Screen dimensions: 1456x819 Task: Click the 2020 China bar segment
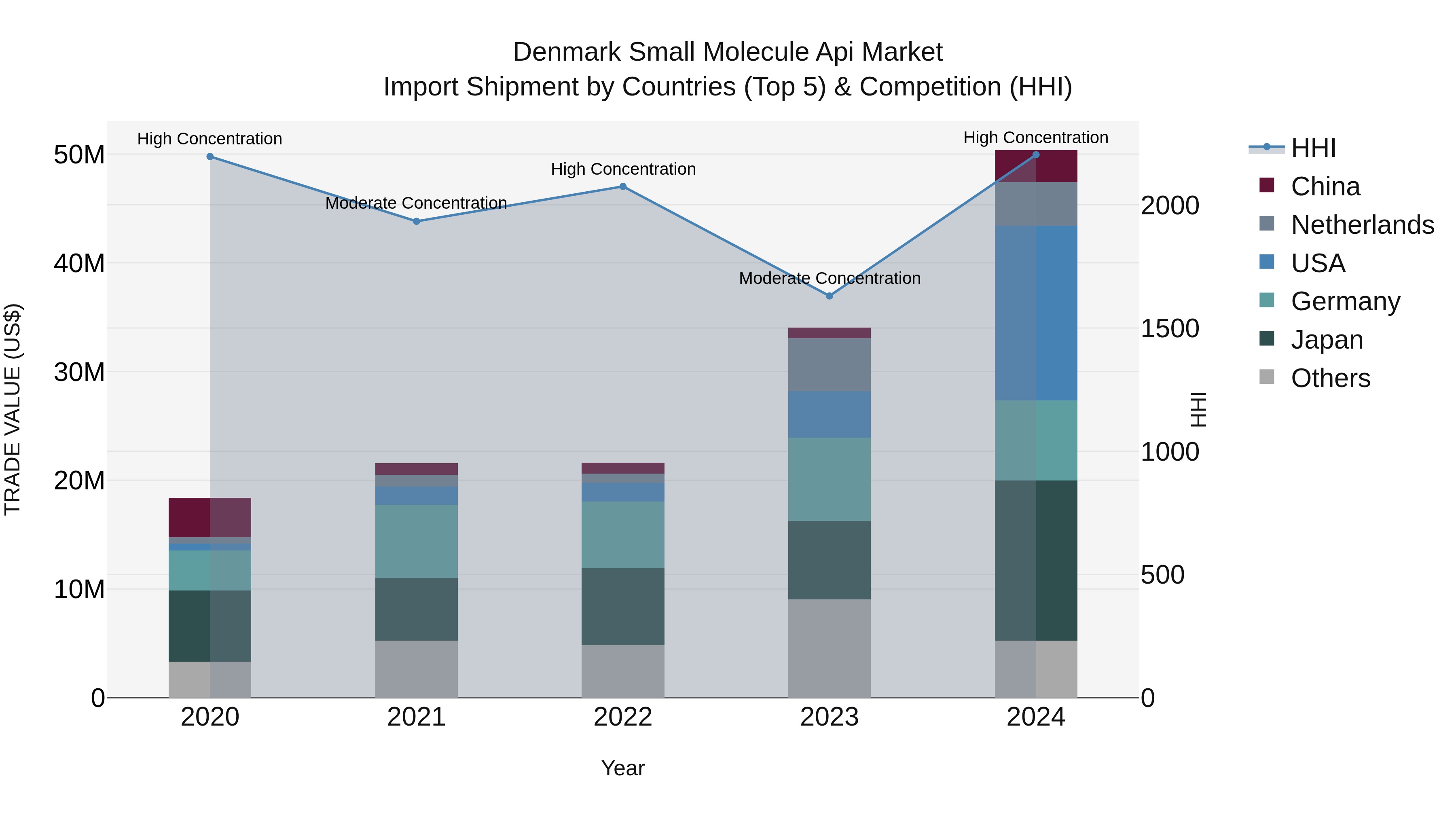[x=210, y=518]
